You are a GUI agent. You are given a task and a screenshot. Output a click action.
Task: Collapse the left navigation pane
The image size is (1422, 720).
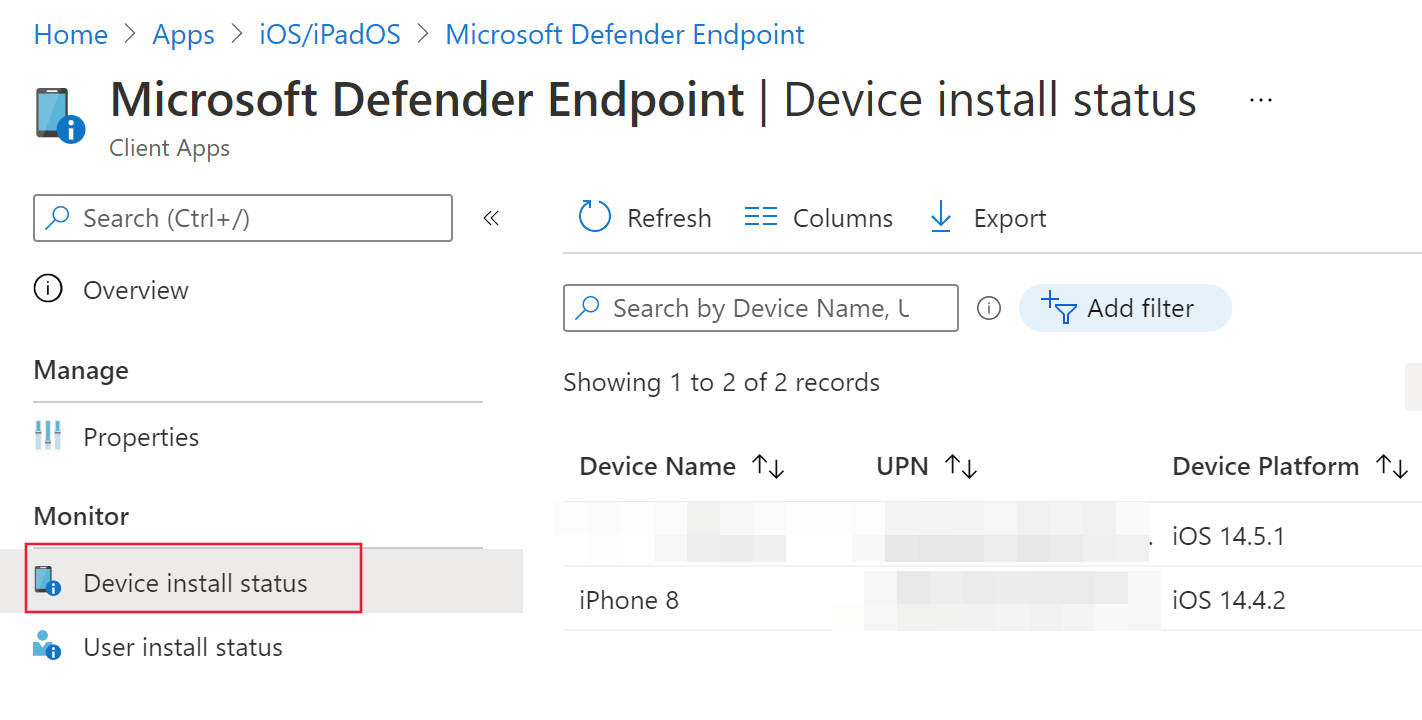[x=491, y=218]
